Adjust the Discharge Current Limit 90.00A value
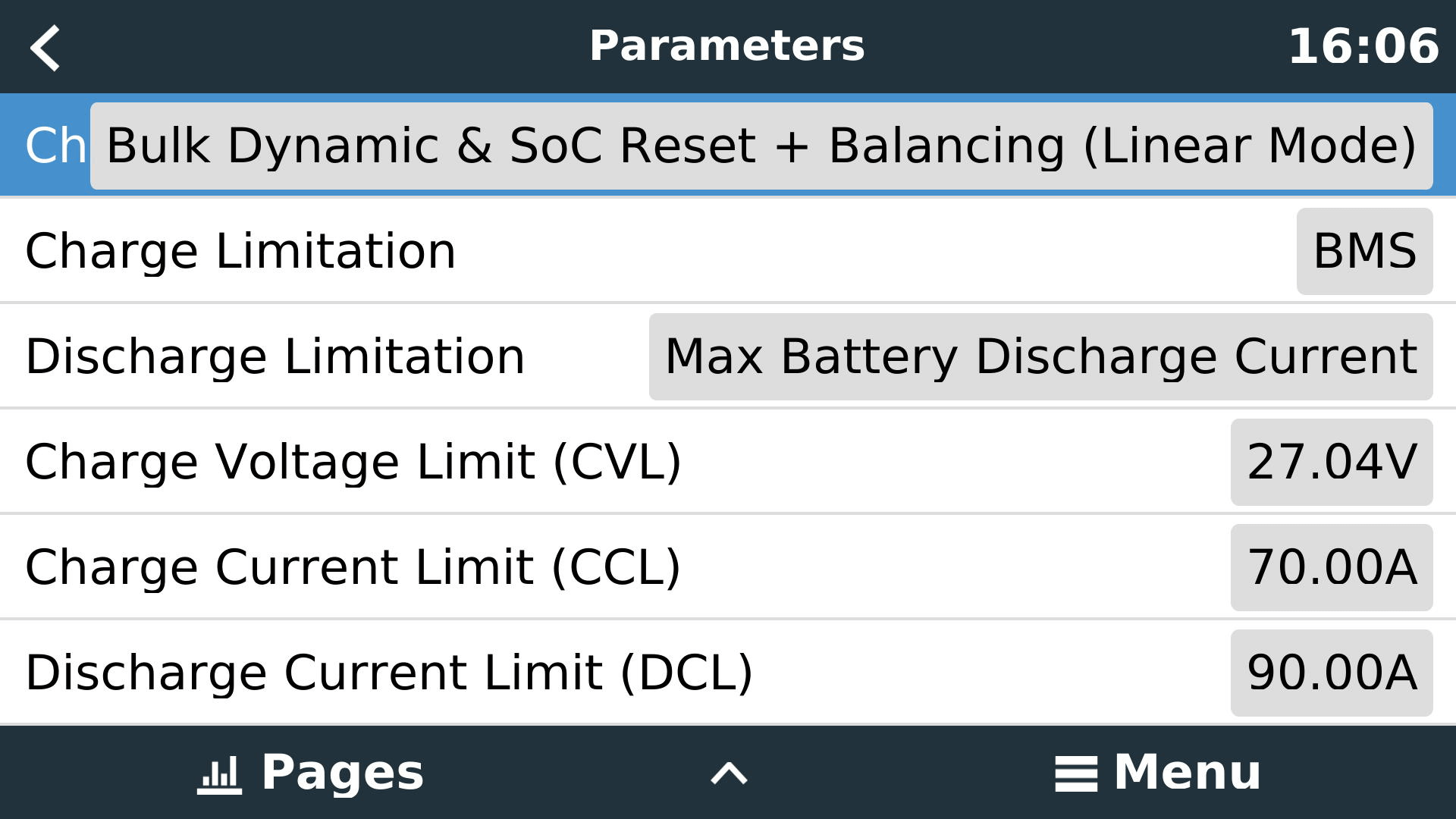Image resolution: width=1456 pixels, height=819 pixels. click(1329, 671)
